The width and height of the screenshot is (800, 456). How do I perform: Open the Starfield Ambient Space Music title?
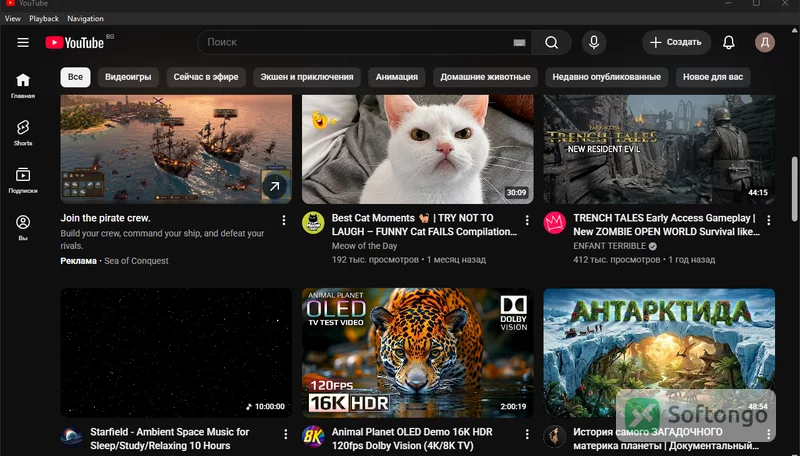click(170, 439)
